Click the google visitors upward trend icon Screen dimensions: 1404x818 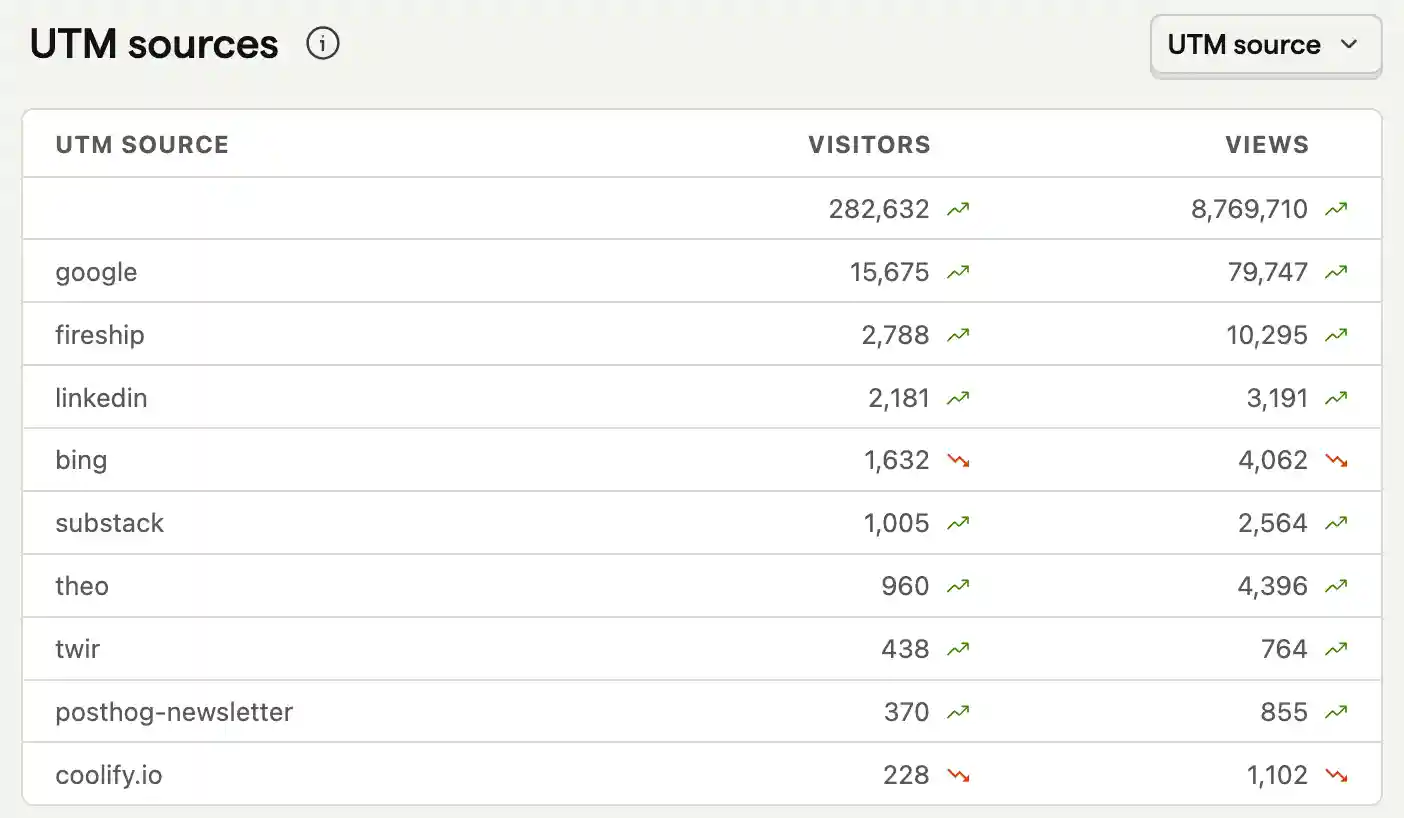(958, 272)
